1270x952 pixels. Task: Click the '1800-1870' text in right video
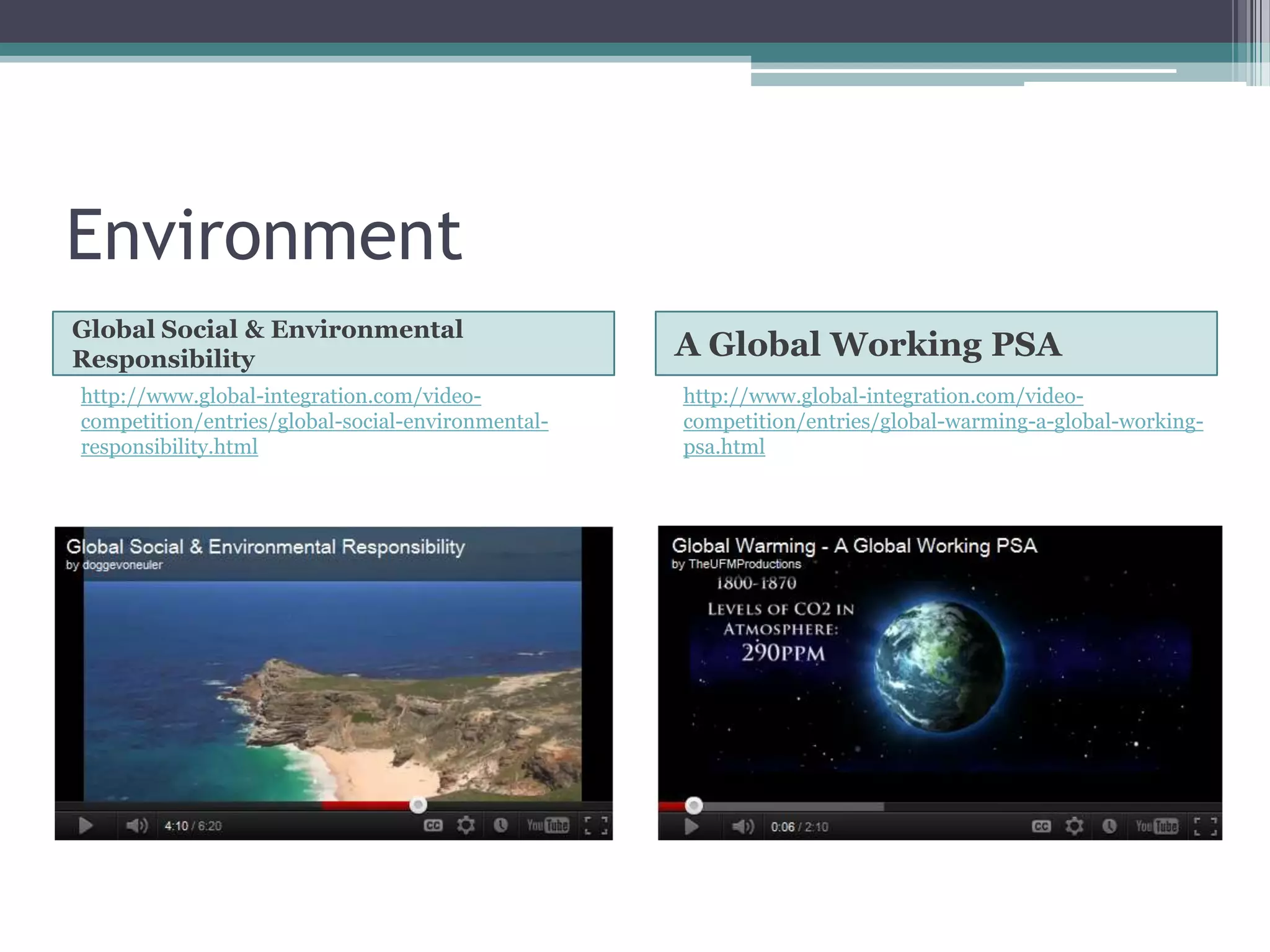coord(756,583)
